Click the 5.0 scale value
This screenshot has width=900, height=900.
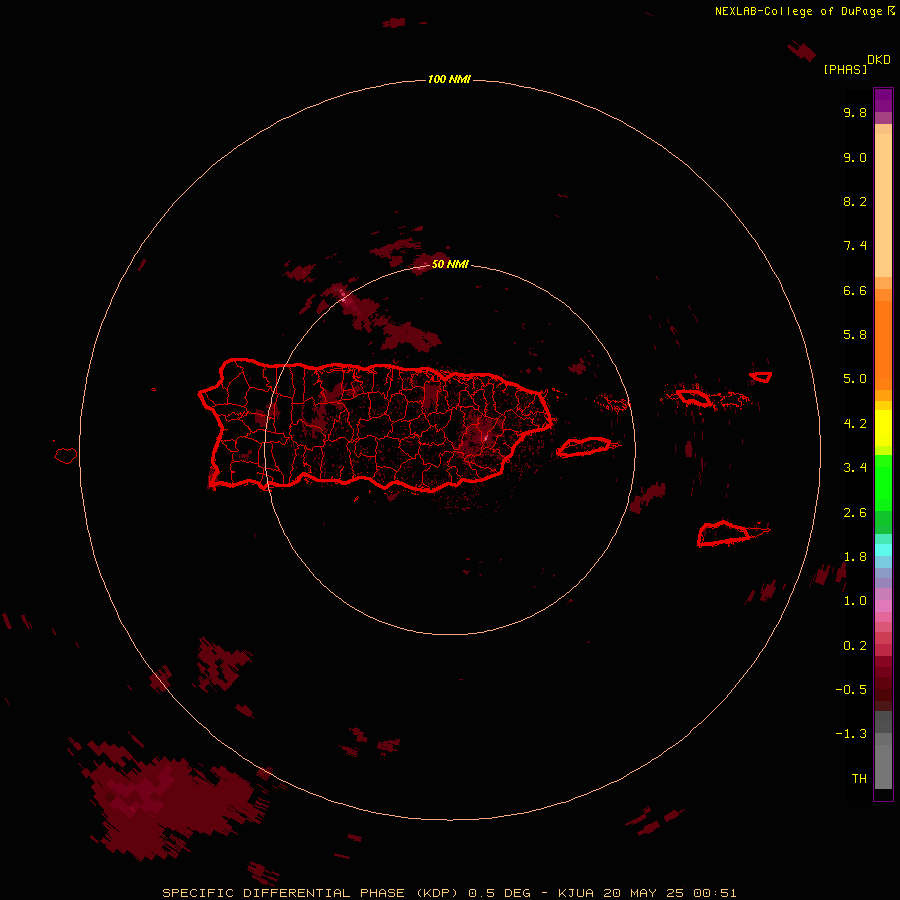(x=855, y=379)
